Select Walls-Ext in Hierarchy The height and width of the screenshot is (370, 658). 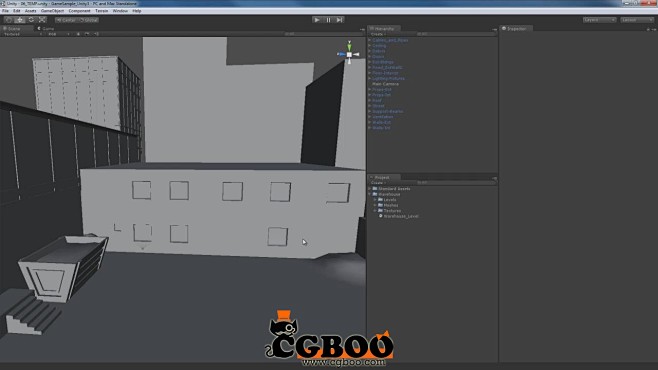point(381,122)
